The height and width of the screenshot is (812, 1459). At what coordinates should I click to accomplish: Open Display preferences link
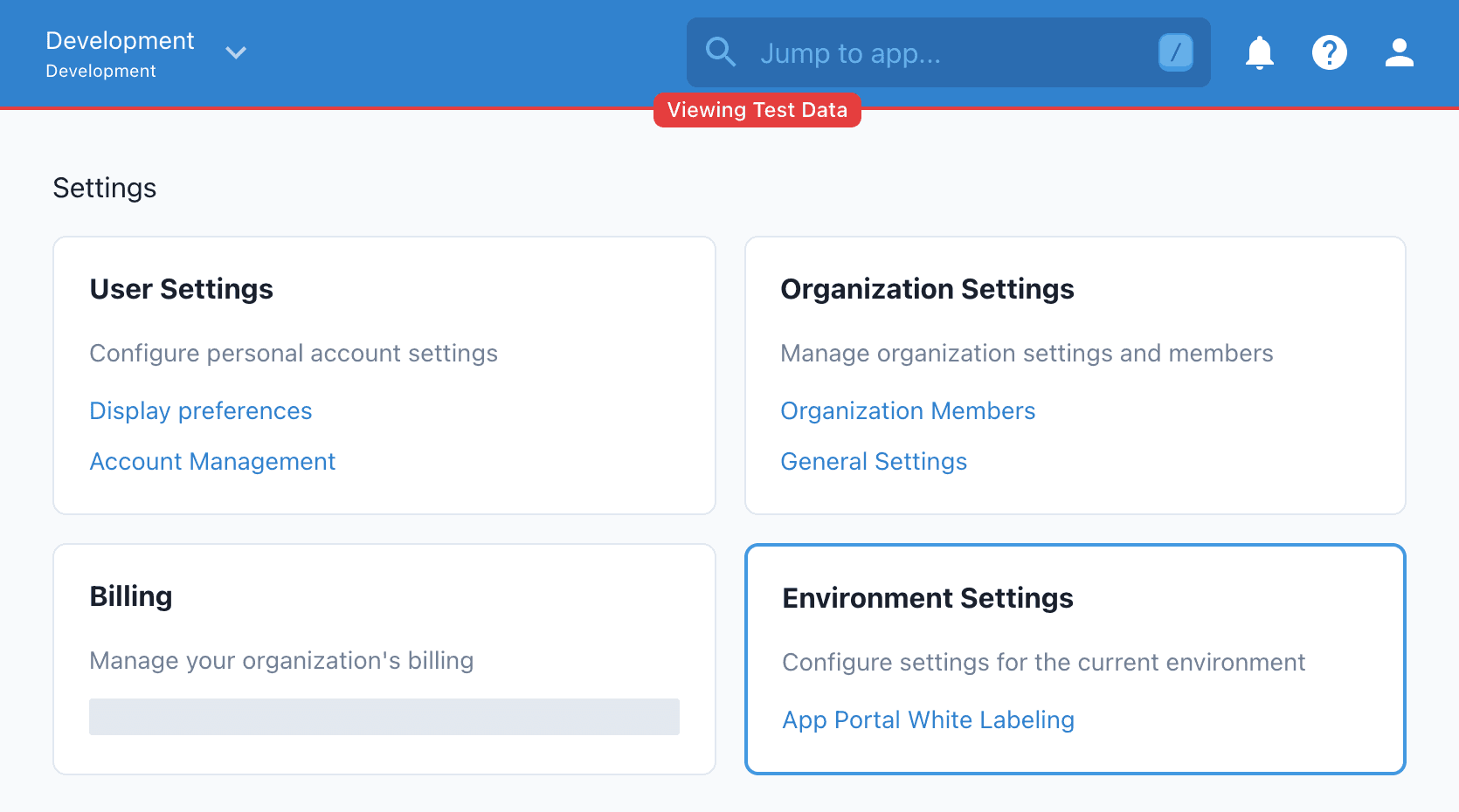201,410
